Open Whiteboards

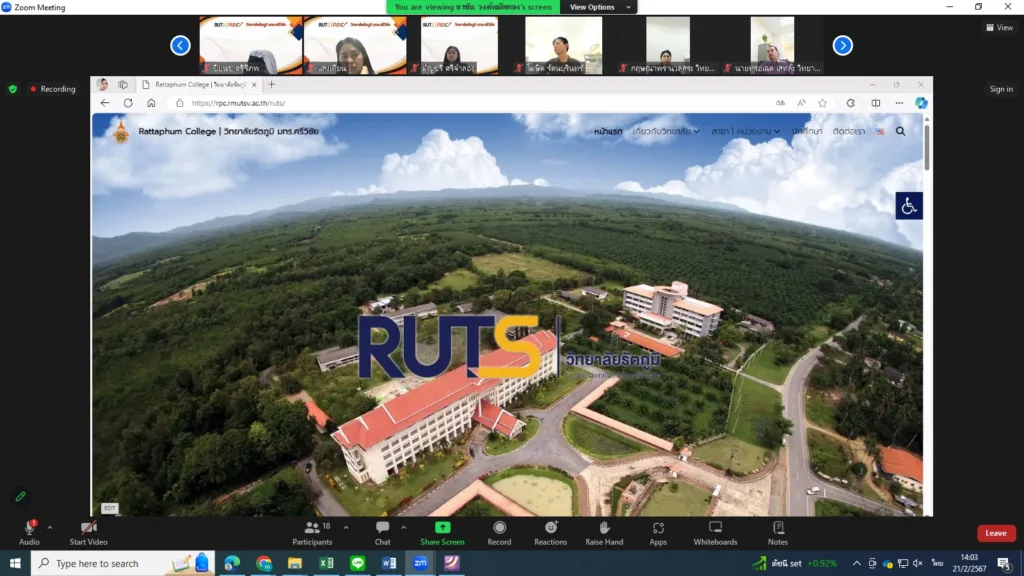pos(715,532)
